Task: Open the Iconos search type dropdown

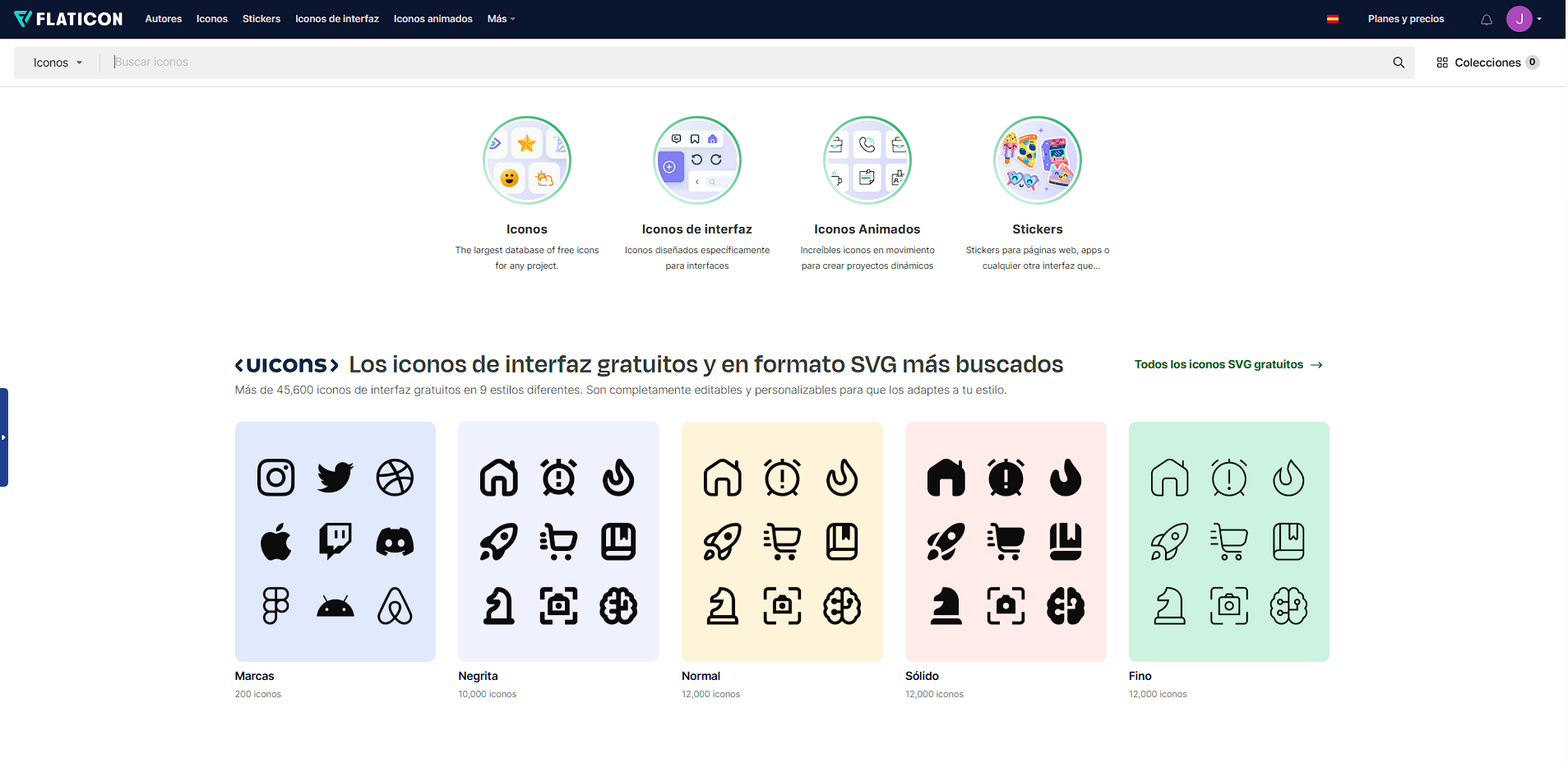Action: coord(58,62)
